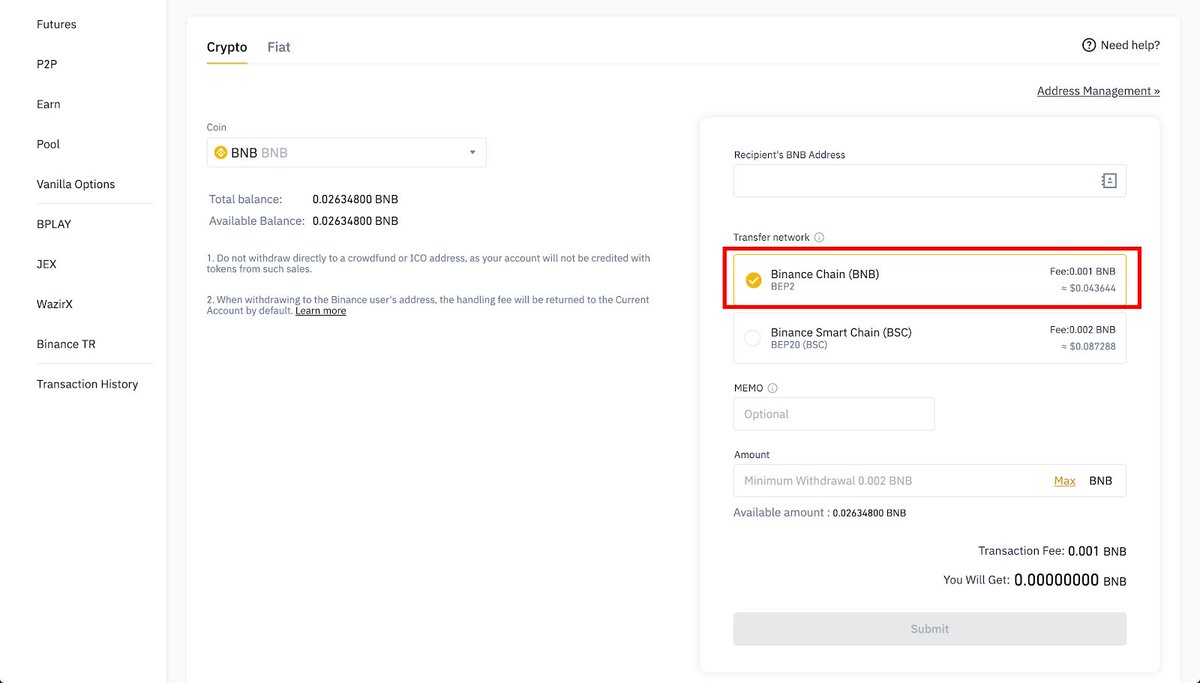Click the Available Balance 0.02634800 BNB value
The height and width of the screenshot is (683, 1200).
(355, 221)
